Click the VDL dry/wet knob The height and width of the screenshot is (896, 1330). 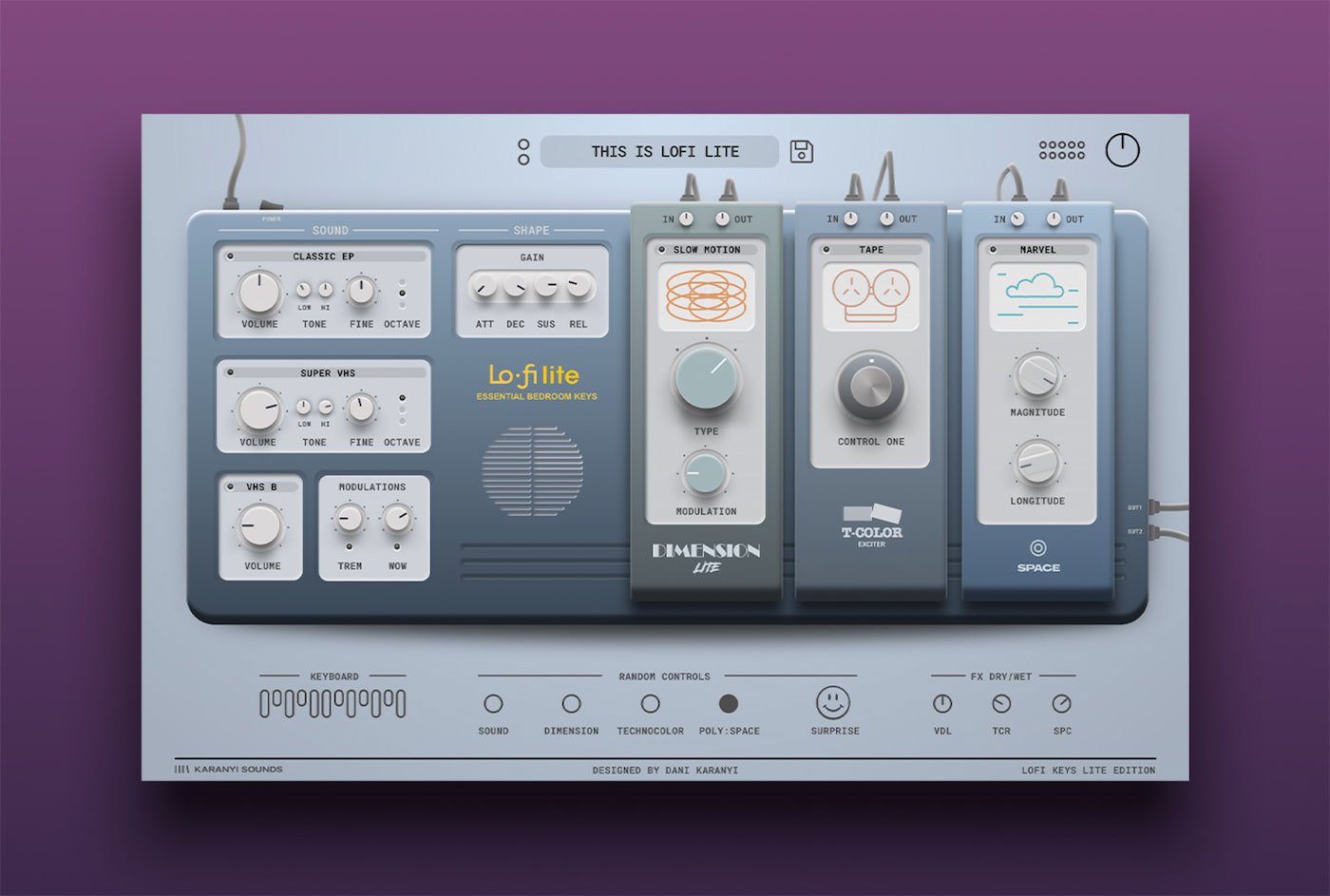click(942, 704)
